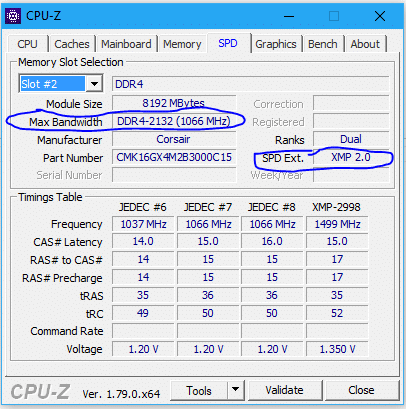Click the JEDEC #8 CAS# Latency 16.0
406x409 pixels.
point(272,241)
